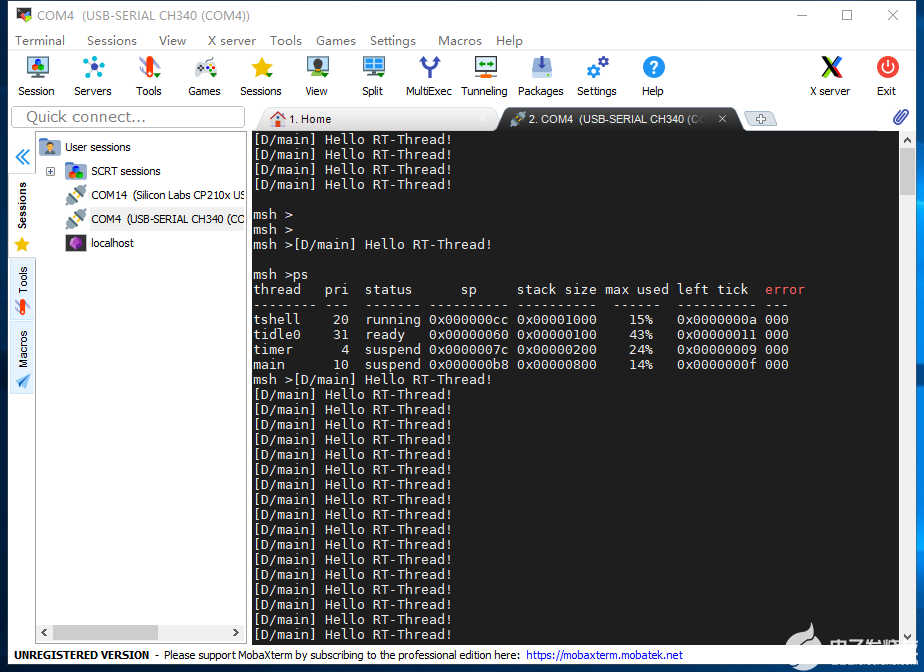Screen dimensions: 924x672
Task: Click the 'UNREGISTERED VERSION' status text
Action: pyautogui.click(x=81, y=655)
